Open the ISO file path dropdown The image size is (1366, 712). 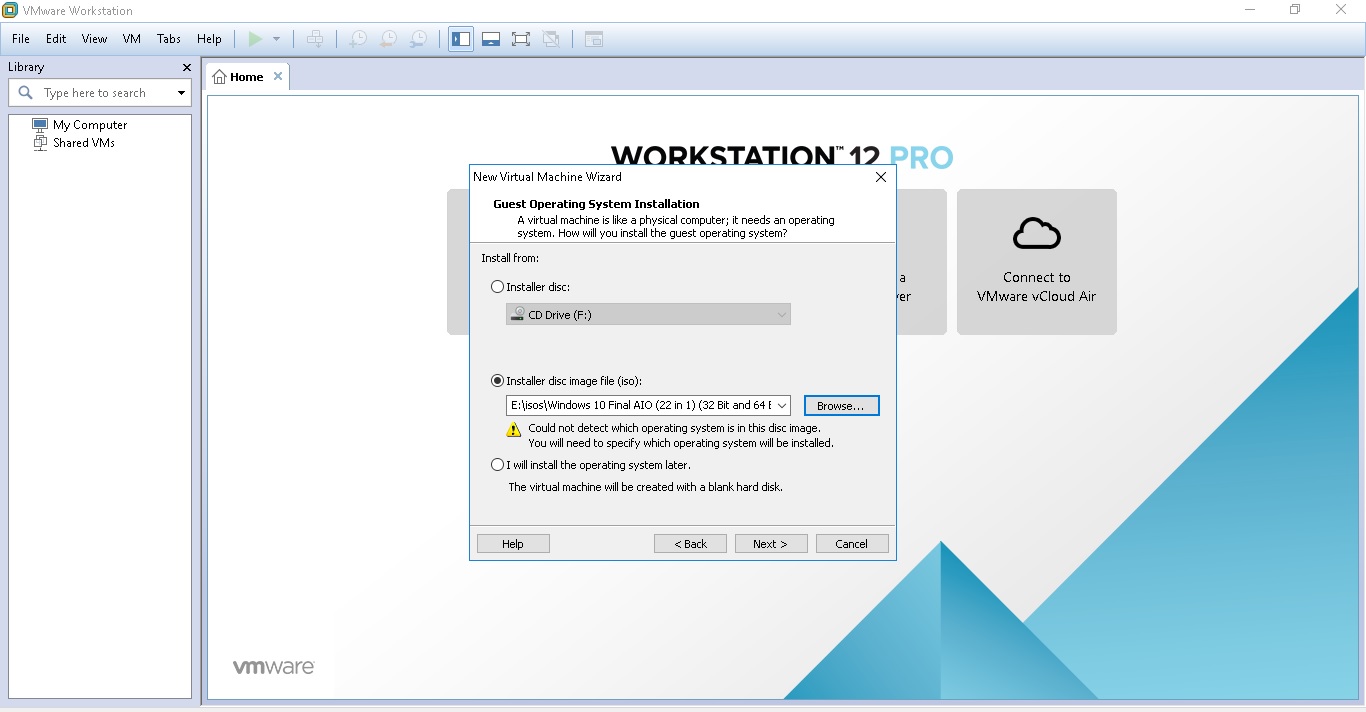click(x=781, y=405)
